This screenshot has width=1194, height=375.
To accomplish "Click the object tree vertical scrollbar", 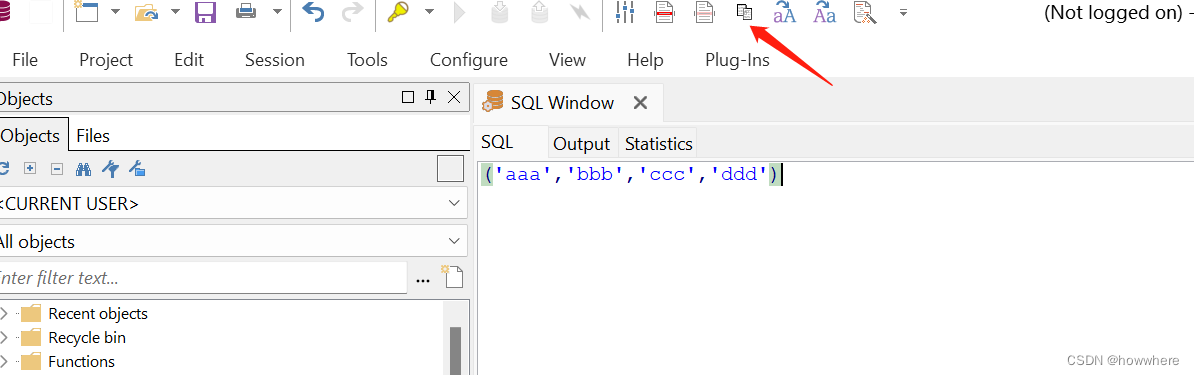I will coord(456,351).
